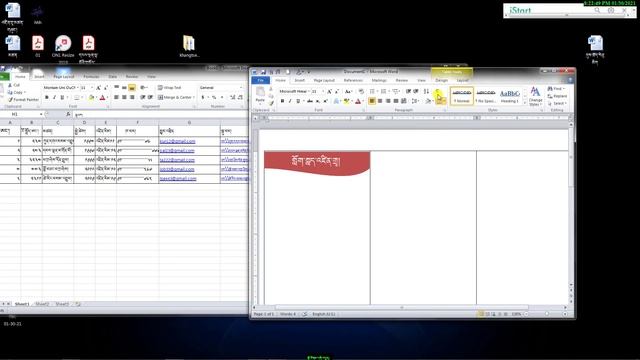Screen dimensions: 640x360
Task: Open Excel General number format dropdown
Action: pyautogui.click(x=240, y=87)
